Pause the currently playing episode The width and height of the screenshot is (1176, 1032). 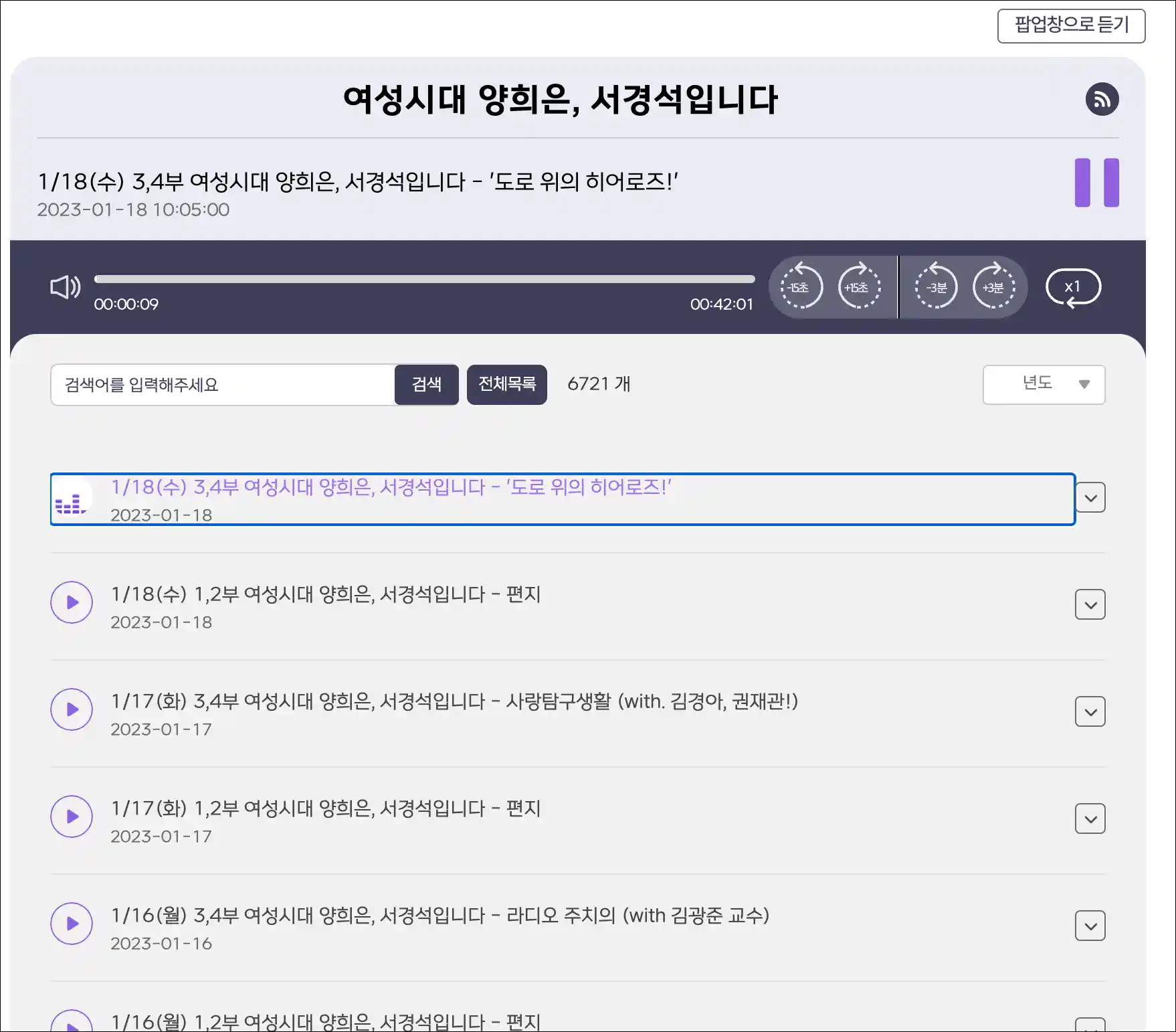tap(1096, 183)
